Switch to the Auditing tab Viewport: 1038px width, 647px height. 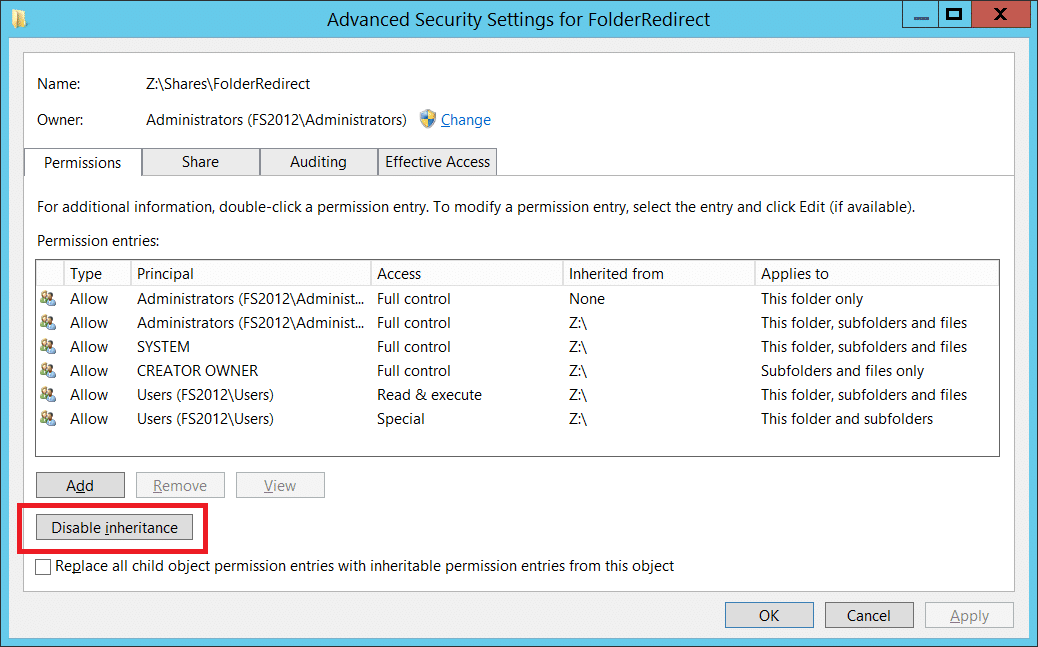(x=318, y=162)
